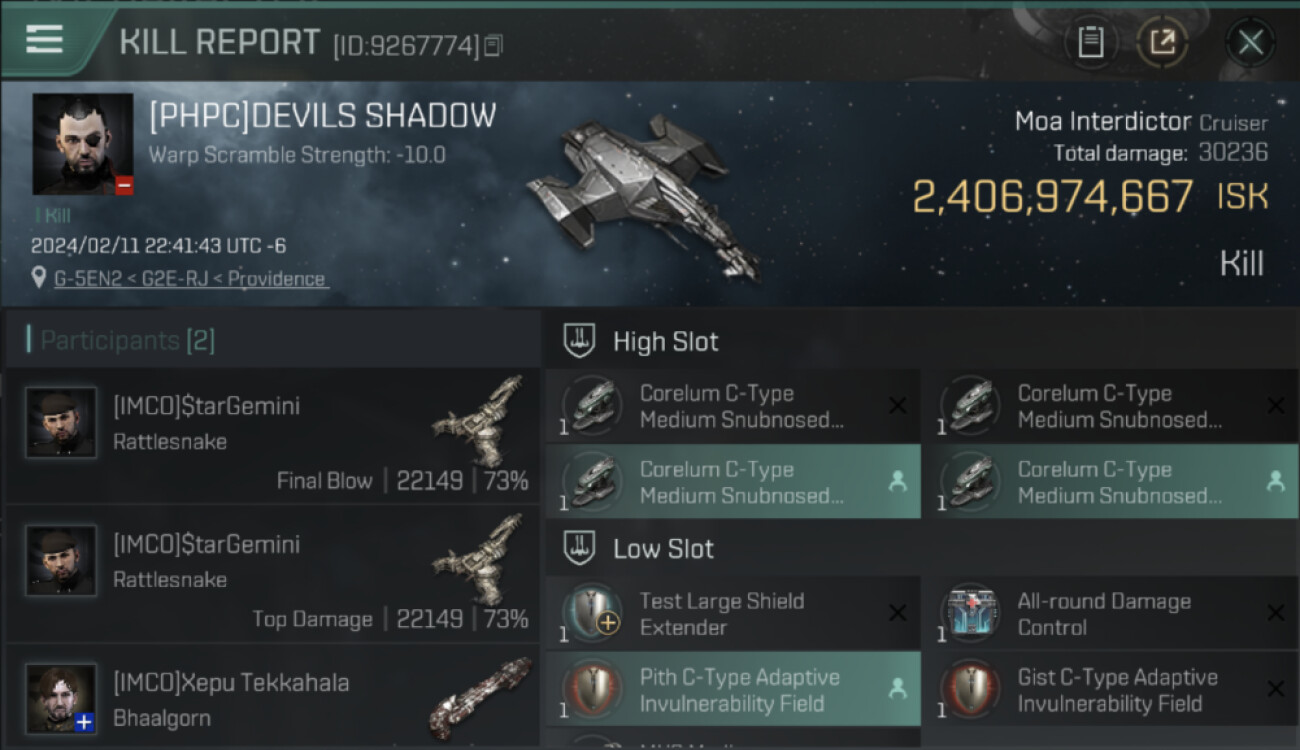Select StarGemini Final Blow participant row
The height and width of the screenshot is (750, 1300).
pyautogui.click(x=273, y=436)
